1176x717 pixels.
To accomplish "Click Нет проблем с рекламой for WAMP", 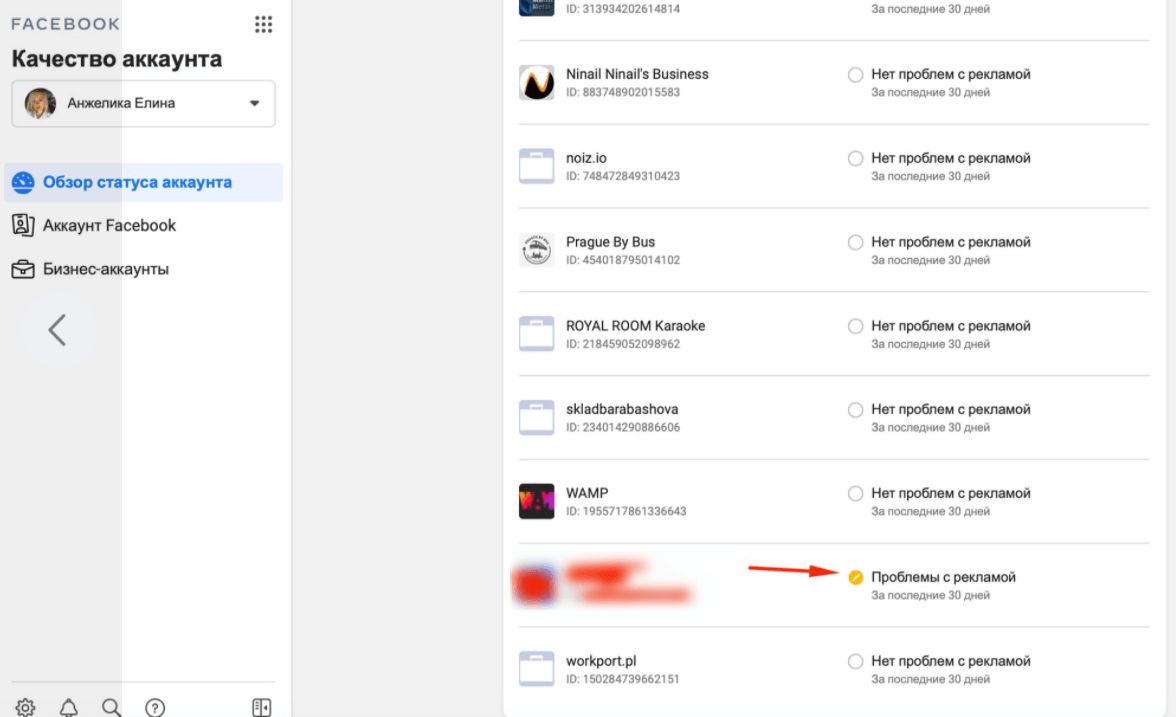I will [x=950, y=494].
